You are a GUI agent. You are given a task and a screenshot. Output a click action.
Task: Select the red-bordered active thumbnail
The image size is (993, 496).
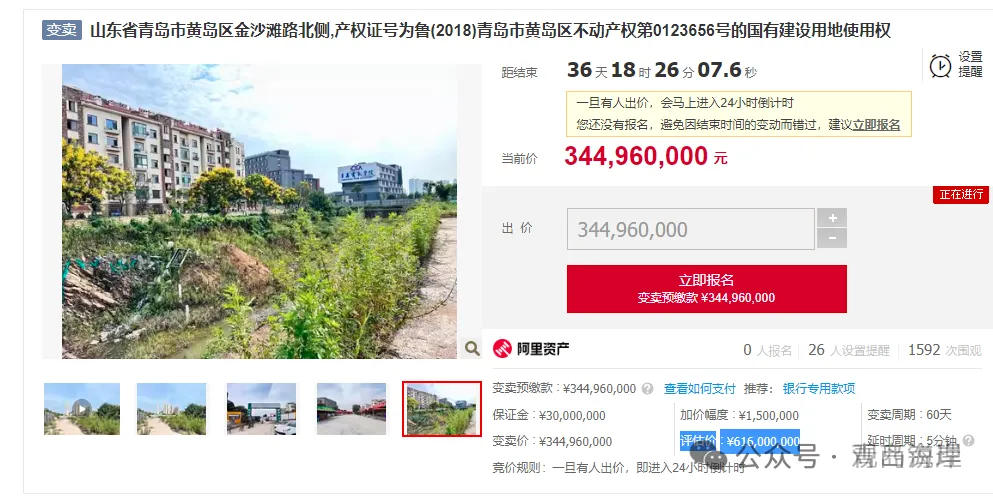[442, 409]
